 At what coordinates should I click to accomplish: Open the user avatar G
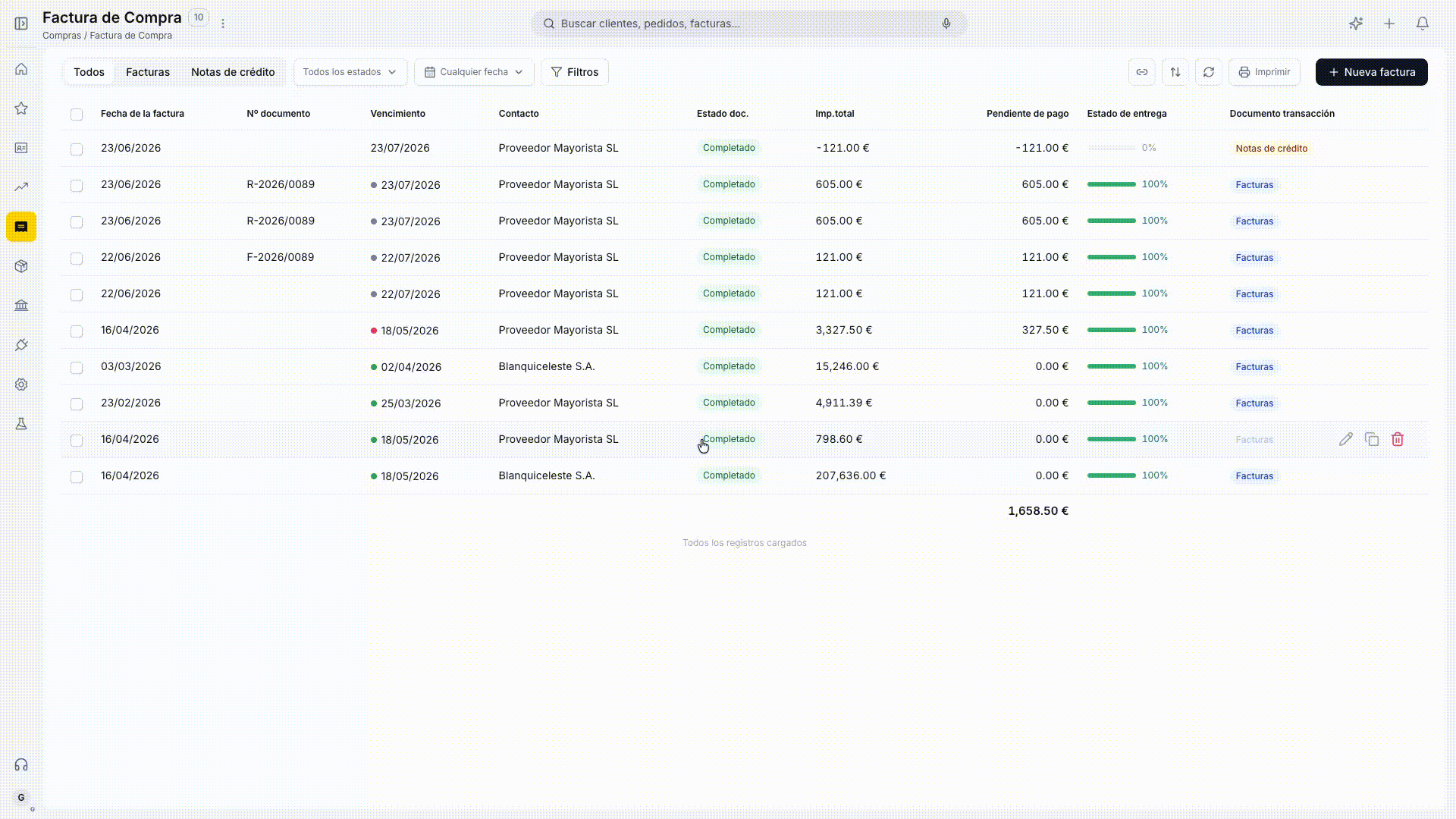click(x=21, y=797)
